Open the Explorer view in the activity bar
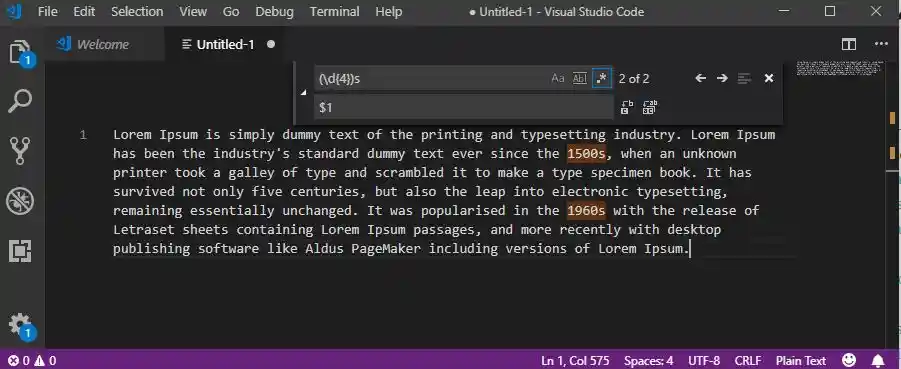901x369 pixels. tap(21, 53)
